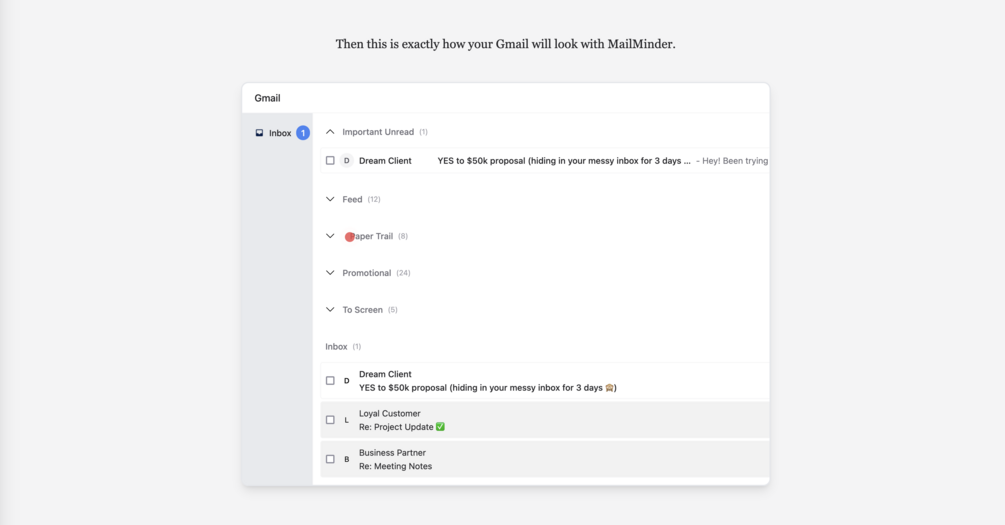Click the Inbox section heading above emails
The image size is (1005, 525).
(336, 347)
